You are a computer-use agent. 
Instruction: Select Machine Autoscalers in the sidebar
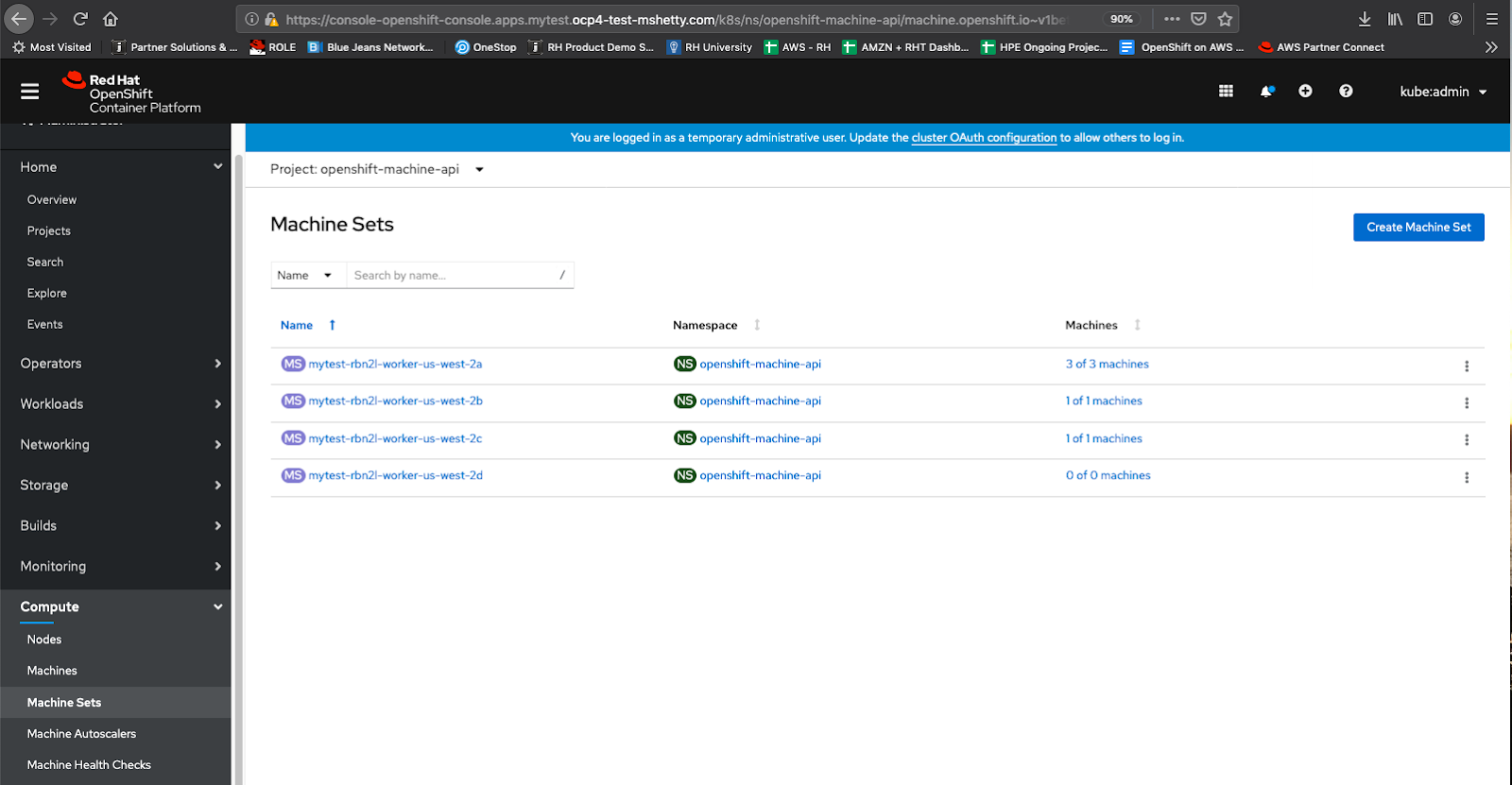(x=81, y=734)
